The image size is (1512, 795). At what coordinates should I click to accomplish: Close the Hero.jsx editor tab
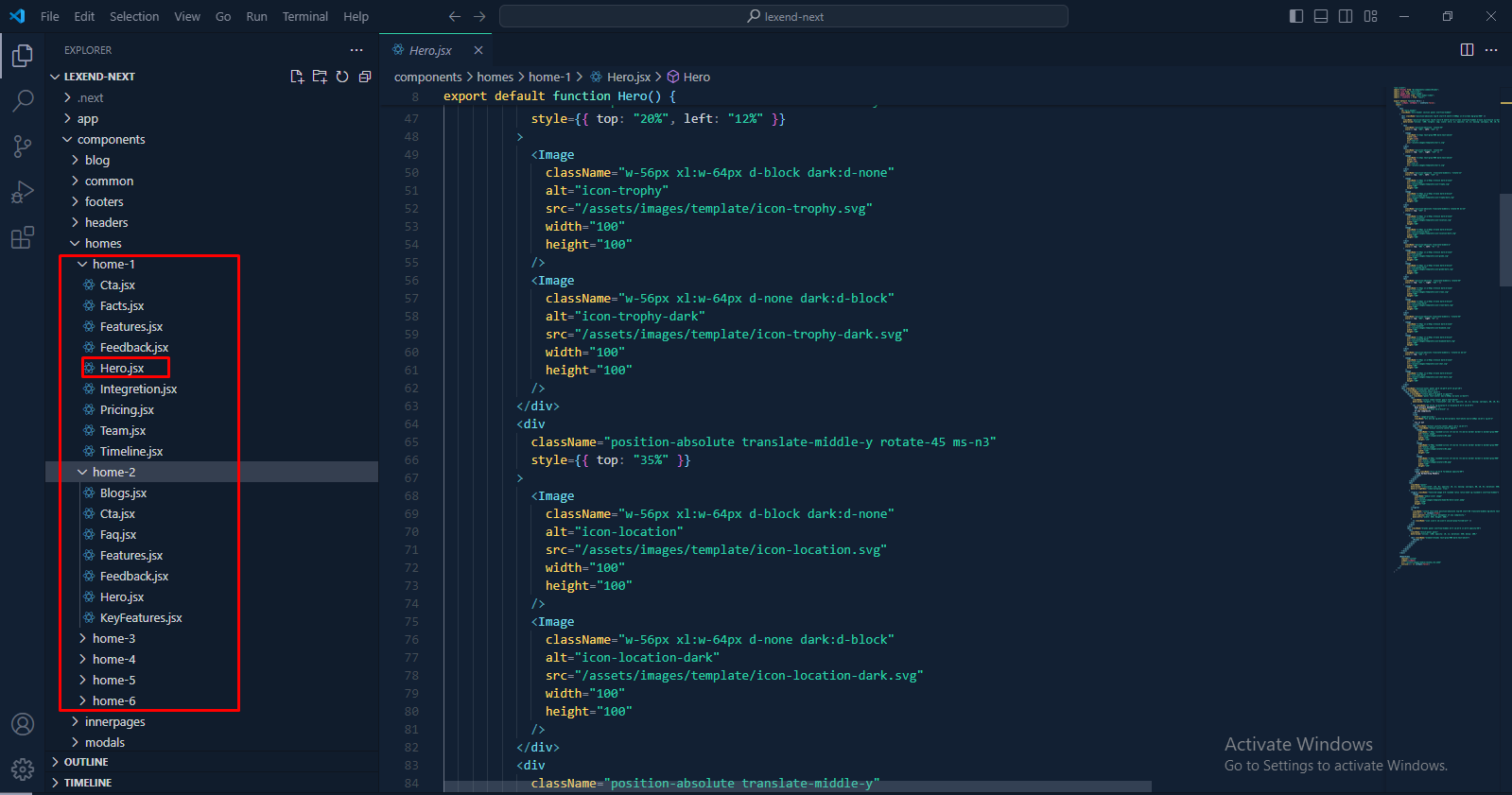[x=478, y=50]
